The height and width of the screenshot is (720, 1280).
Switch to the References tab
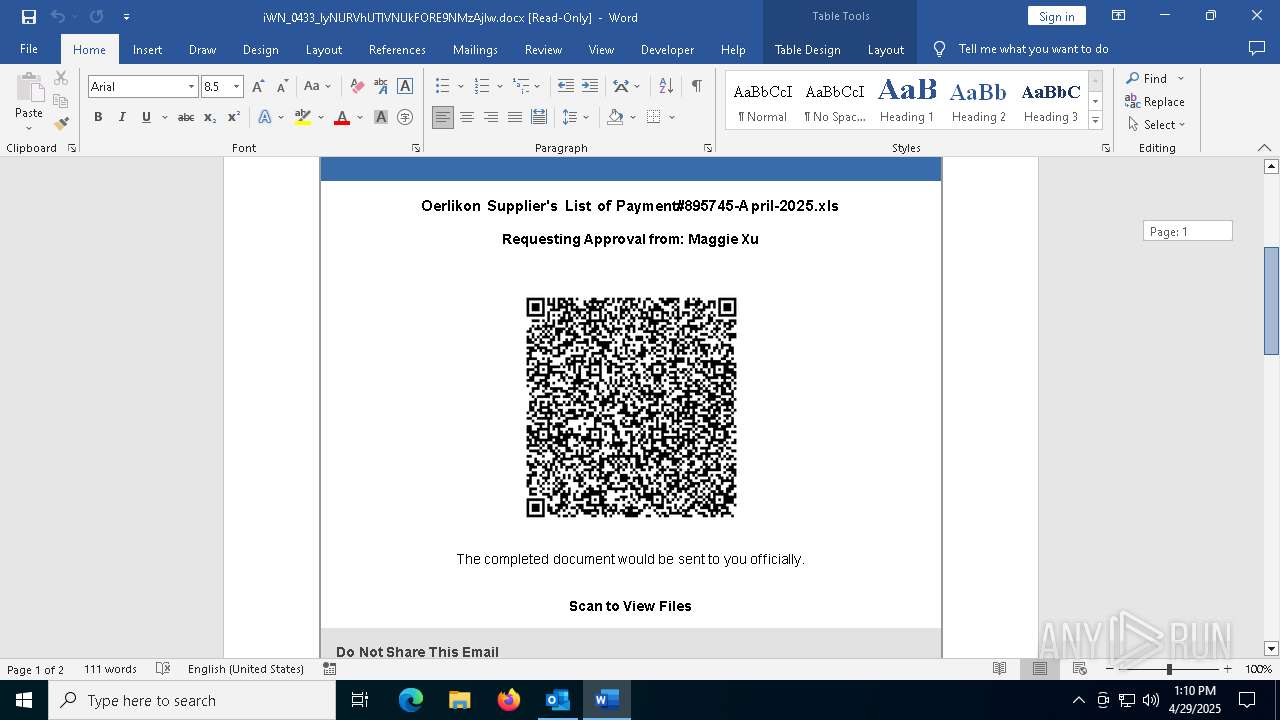tap(397, 49)
